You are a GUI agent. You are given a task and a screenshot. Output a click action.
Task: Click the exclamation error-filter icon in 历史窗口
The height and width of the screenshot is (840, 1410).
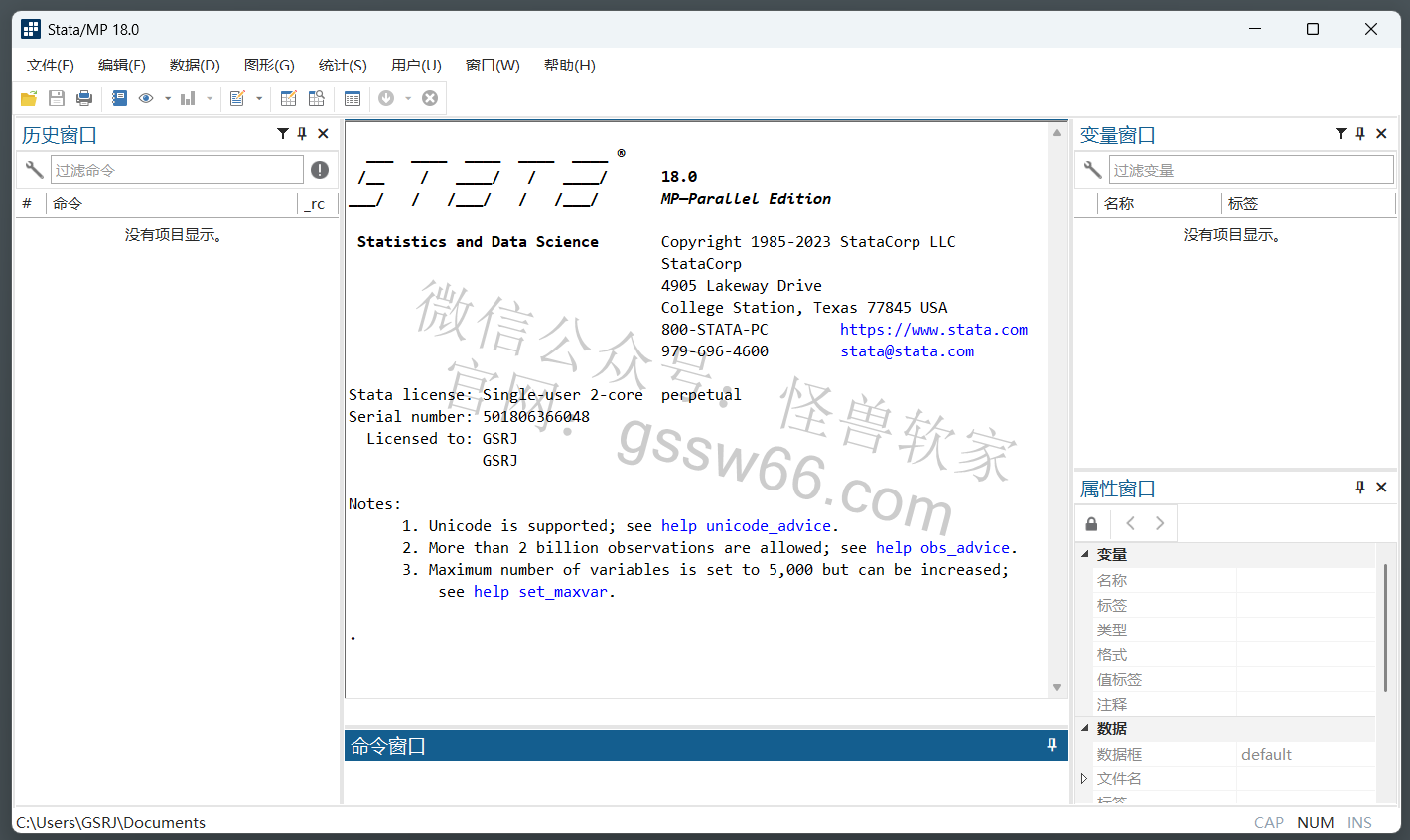320,170
